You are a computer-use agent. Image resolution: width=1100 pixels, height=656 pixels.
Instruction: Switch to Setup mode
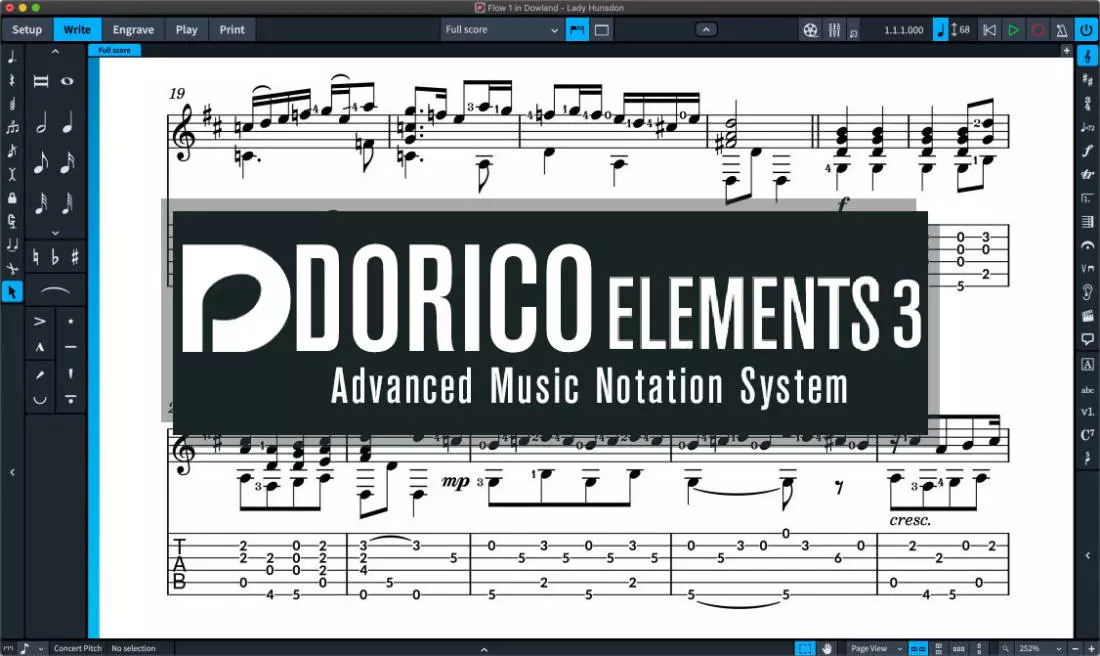pos(27,29)
